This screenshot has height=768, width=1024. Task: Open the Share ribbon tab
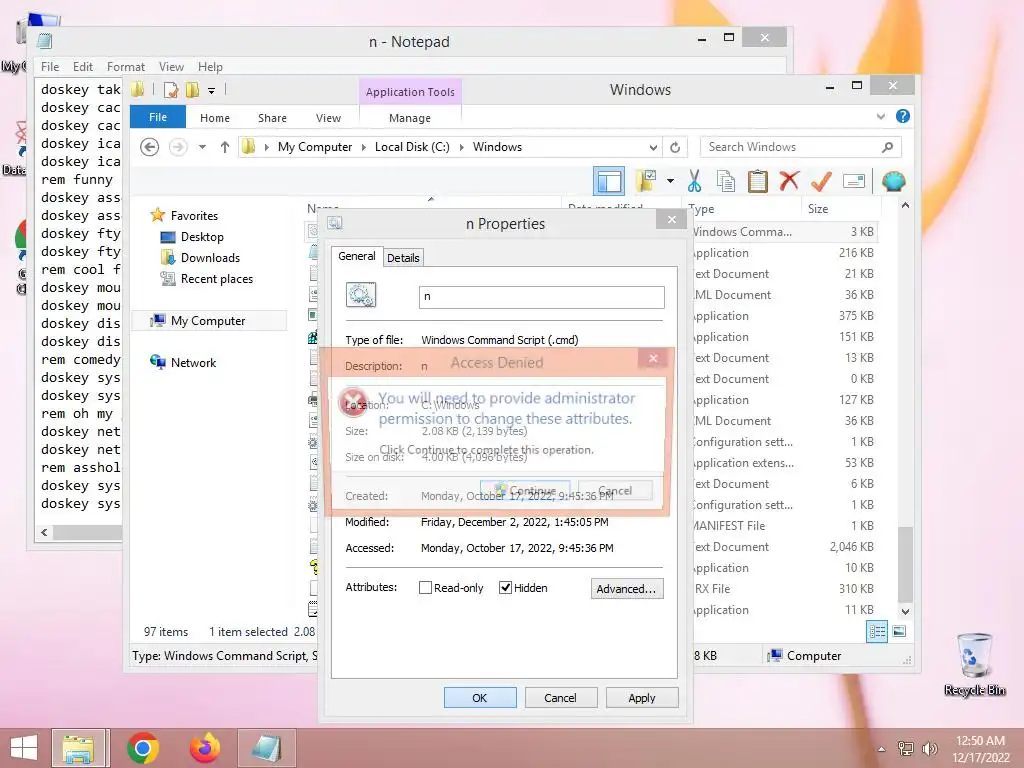tap(272, 118)
